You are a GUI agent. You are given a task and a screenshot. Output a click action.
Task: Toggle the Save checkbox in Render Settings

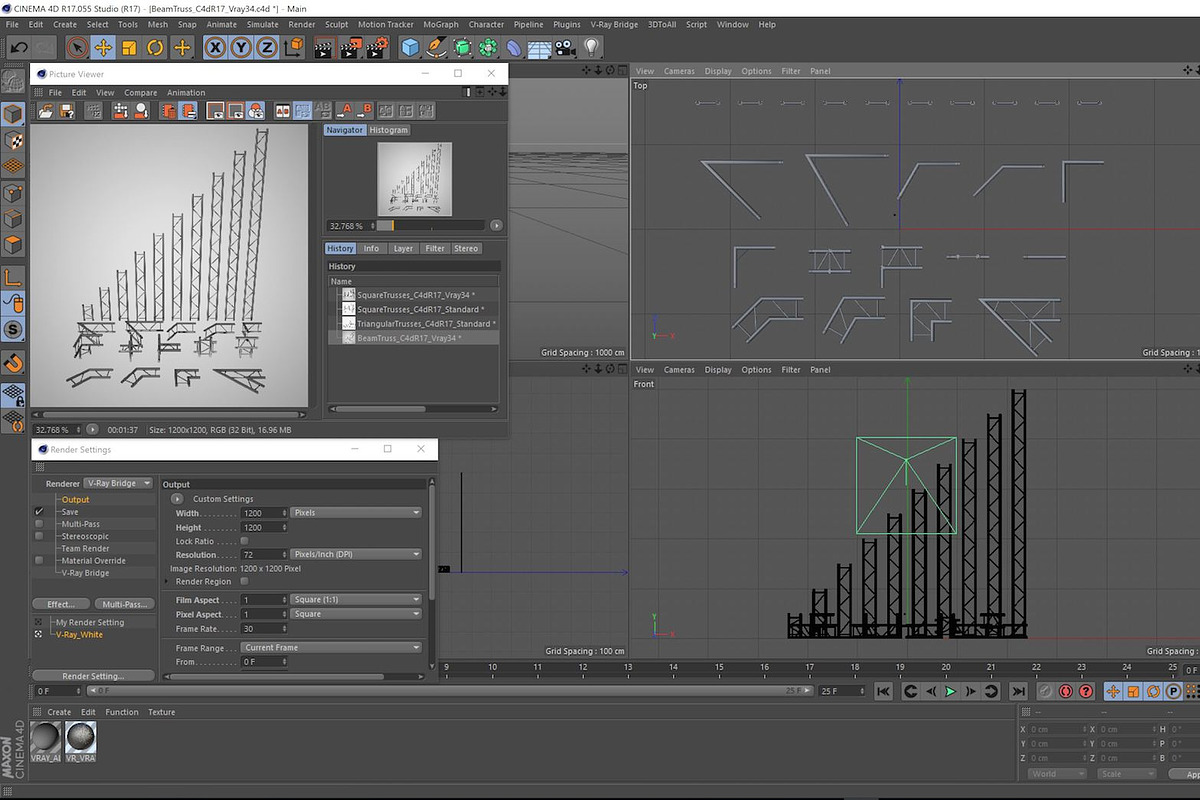point(39,511)
